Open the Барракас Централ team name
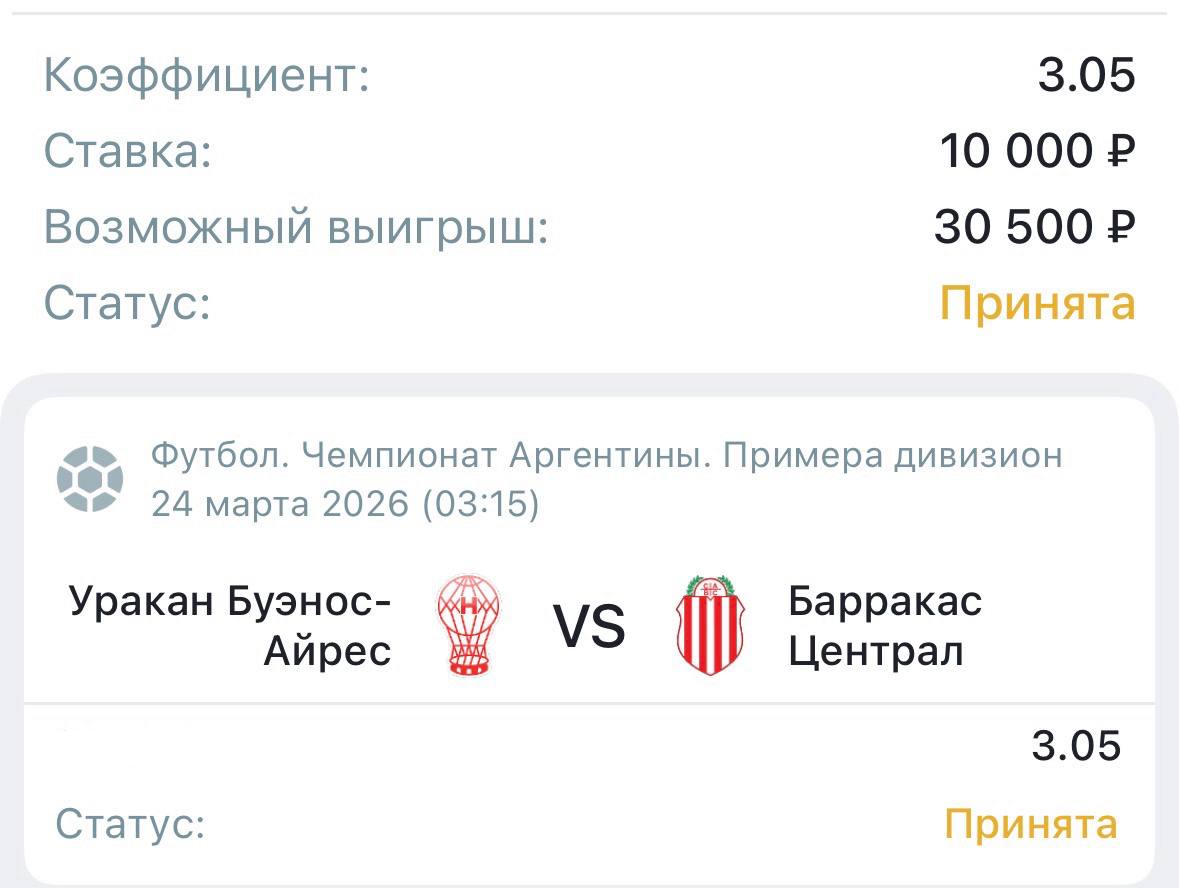Image resolution: width=1179 pixels, height=888 pixels. click(885, 627)
